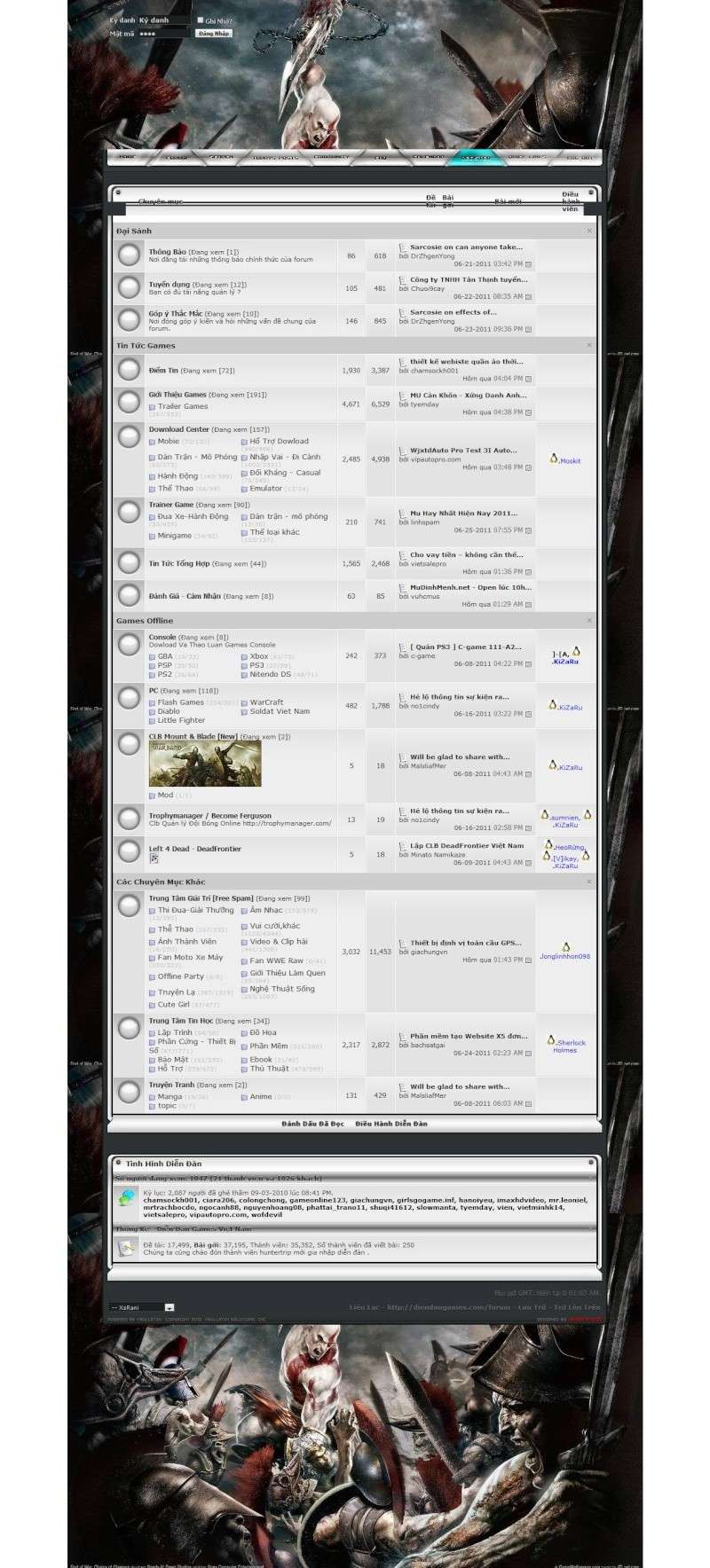710x1568 pixels.
Task: Click the Cute Girl subforum icon
Action: 152,1005
